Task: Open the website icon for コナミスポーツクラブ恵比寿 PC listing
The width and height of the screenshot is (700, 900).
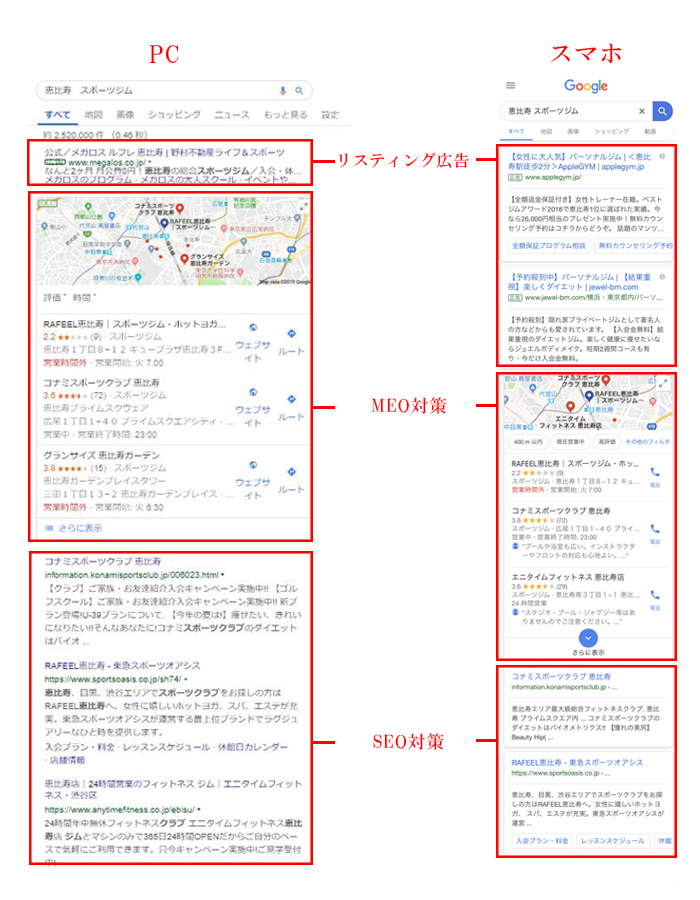Action: [x=253, y=393]
